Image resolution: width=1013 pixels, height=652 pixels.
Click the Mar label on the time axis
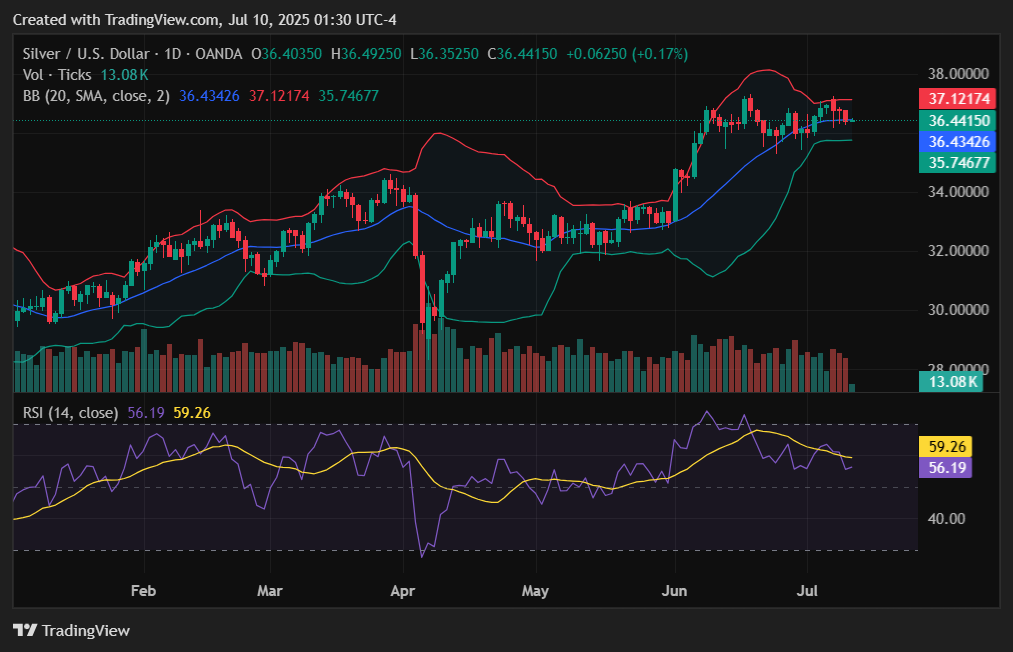tap(269, 591)
